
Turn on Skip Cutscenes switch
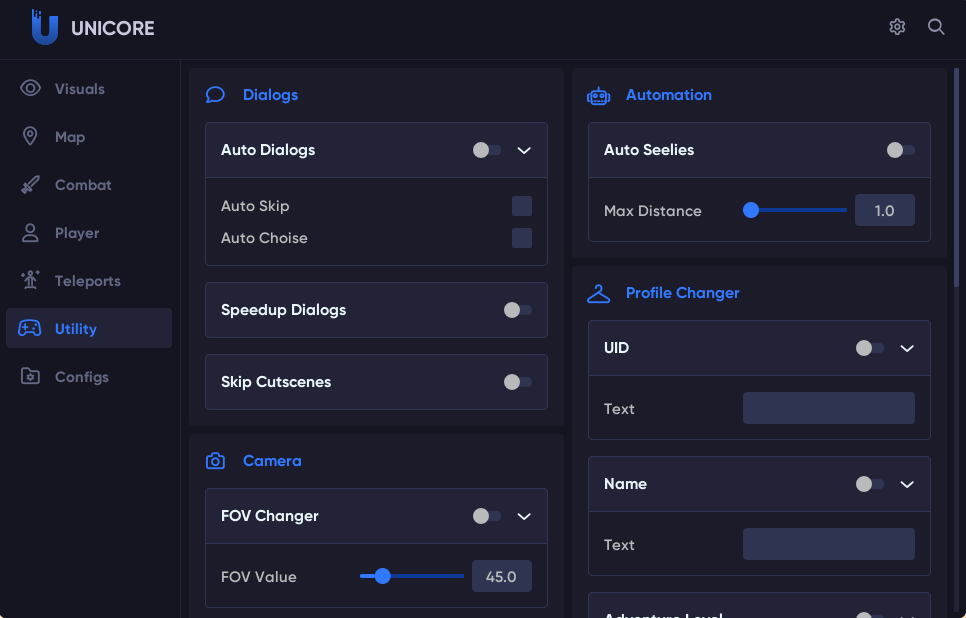(x=517, y=382)
